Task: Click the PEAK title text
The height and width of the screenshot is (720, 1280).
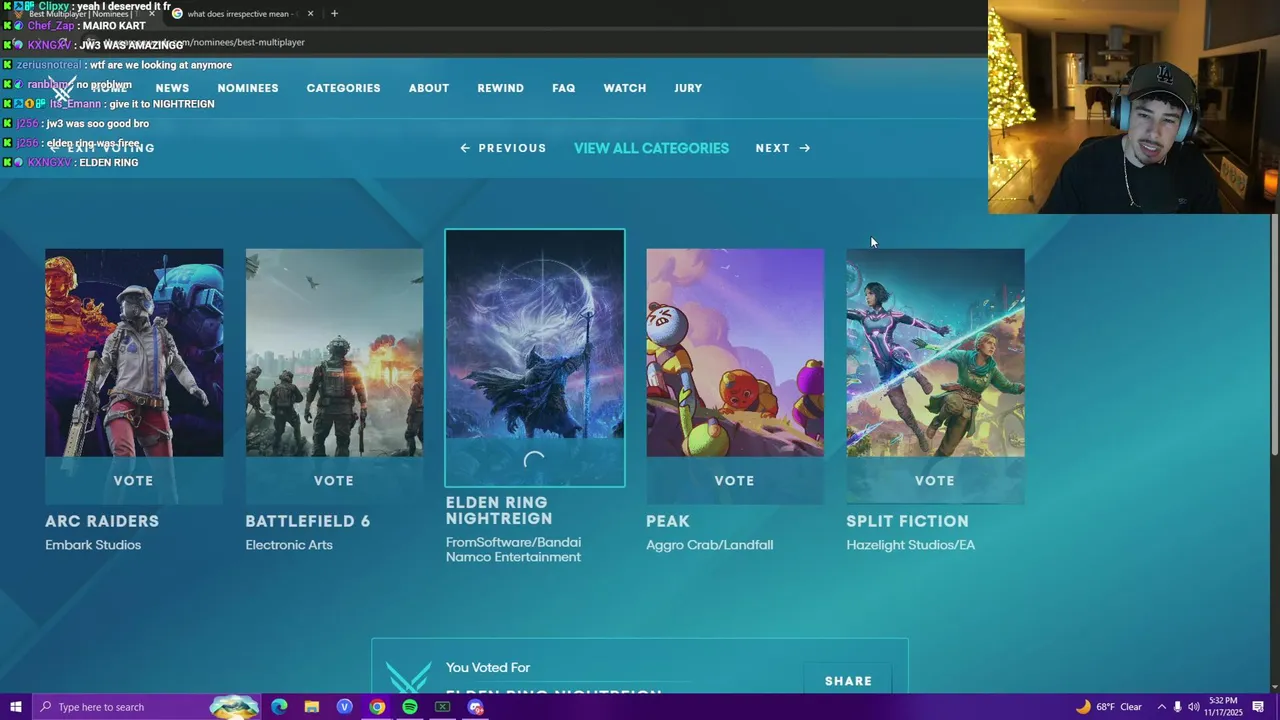Action: pyautogui.click(x=668, y=521)
